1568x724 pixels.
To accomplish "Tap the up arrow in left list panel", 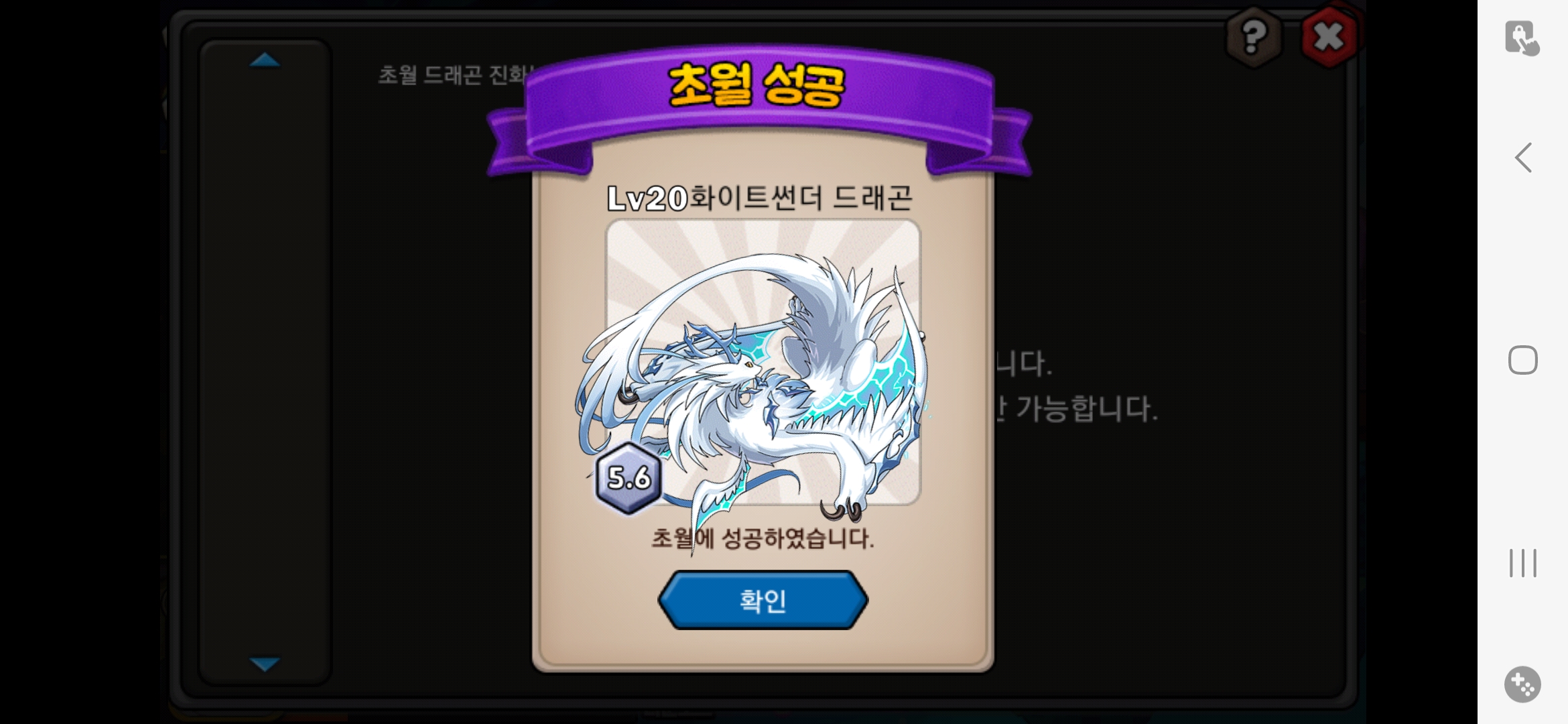I will (x=265, y=60).
